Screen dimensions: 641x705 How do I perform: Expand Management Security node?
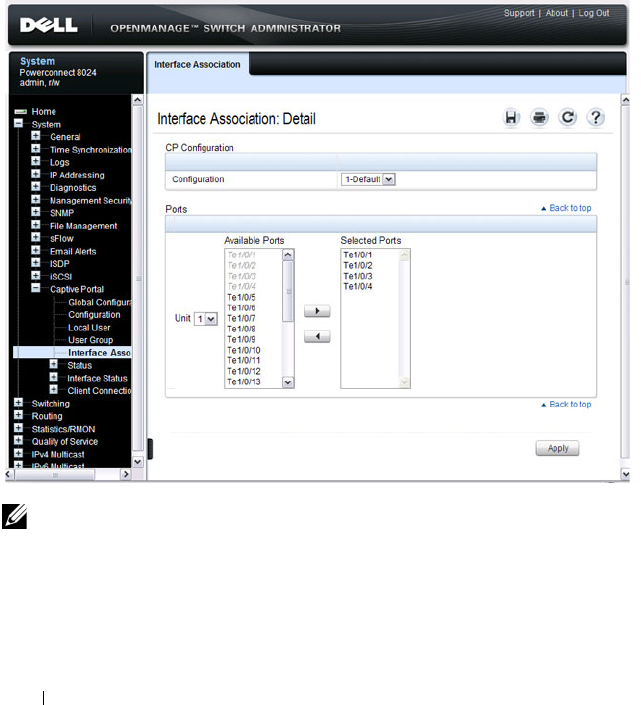36,199
